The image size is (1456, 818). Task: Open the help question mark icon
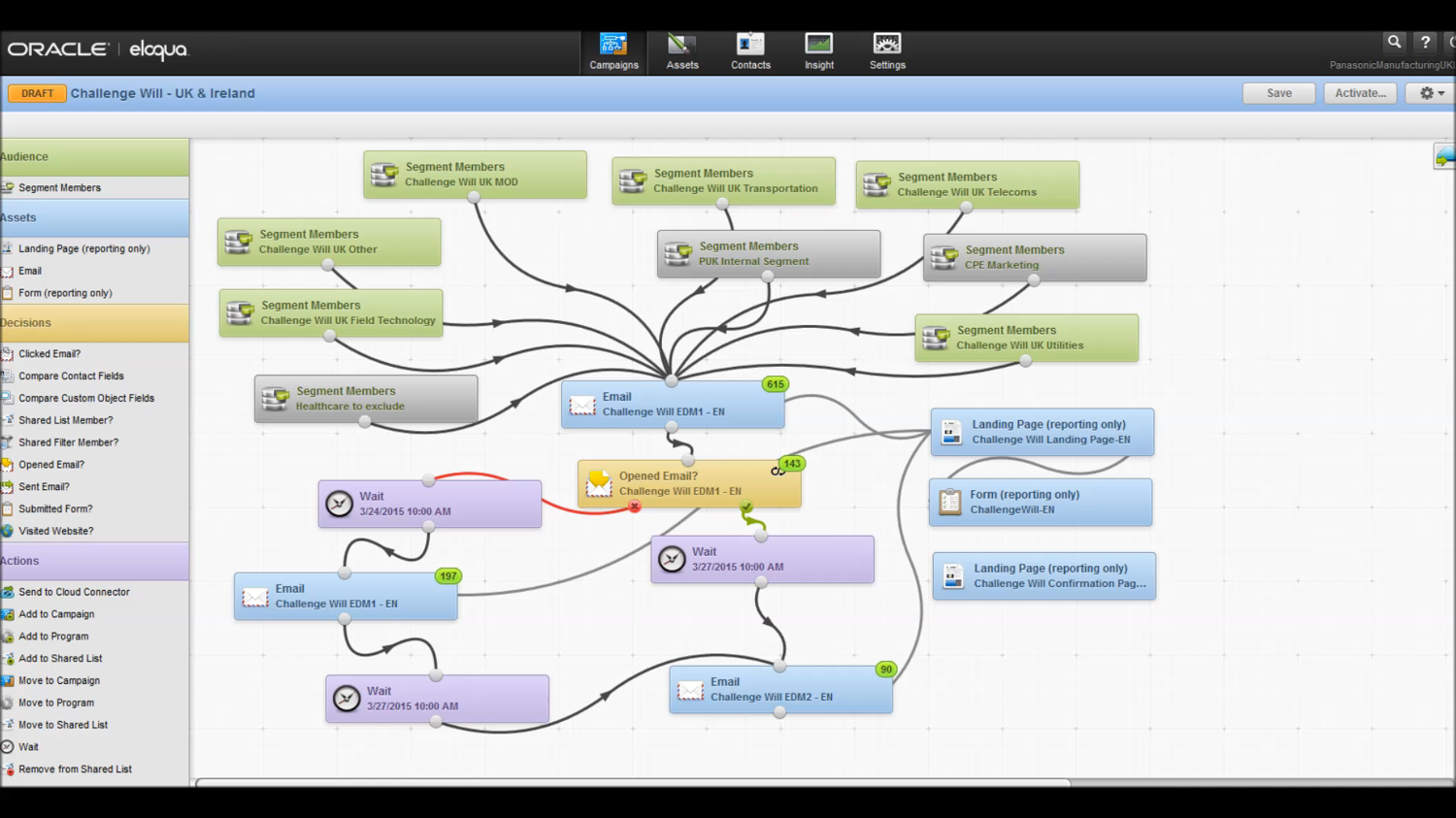1425,42
